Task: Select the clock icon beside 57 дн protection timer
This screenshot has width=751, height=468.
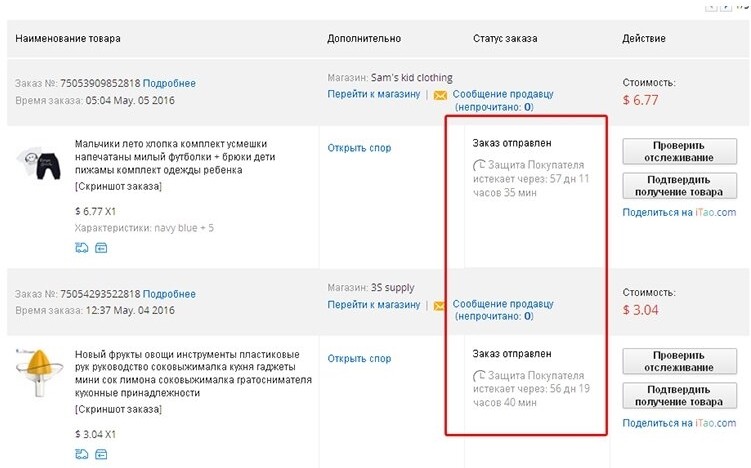Action: (479, 166)
